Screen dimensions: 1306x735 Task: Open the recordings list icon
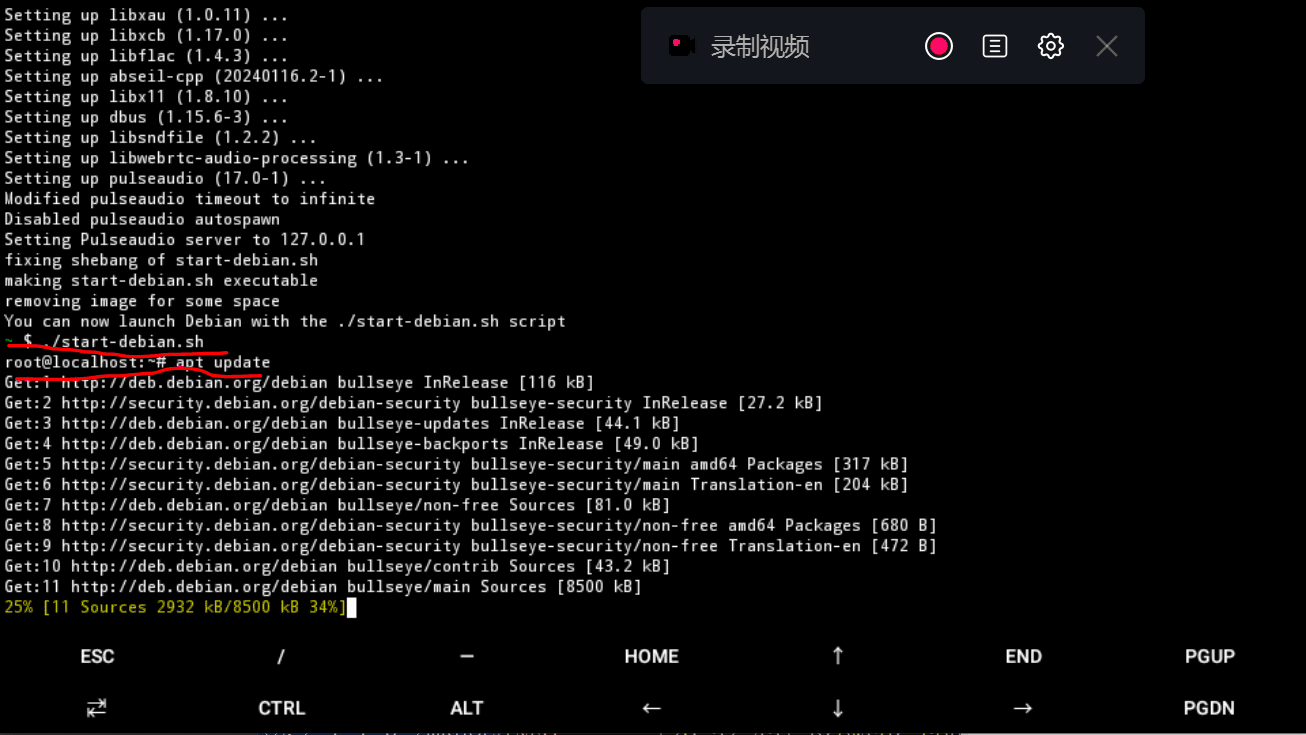coord(994,46)
